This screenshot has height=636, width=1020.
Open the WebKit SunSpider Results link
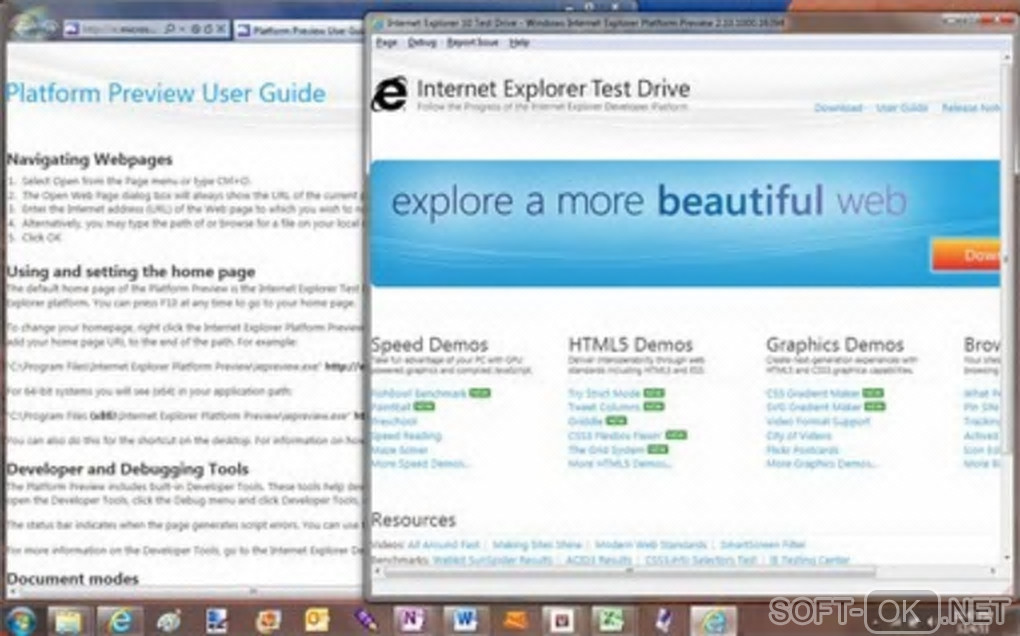[492, 560]
